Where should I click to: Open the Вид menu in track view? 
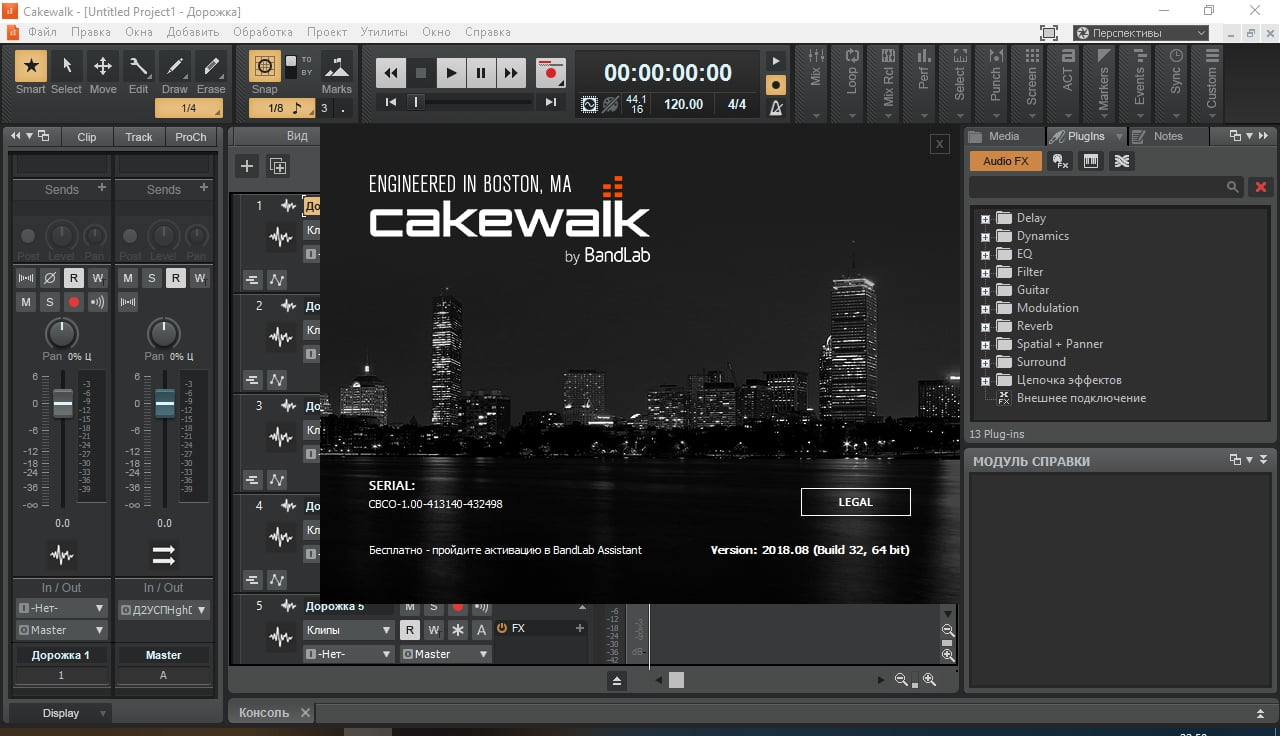(x=297, y=136)
